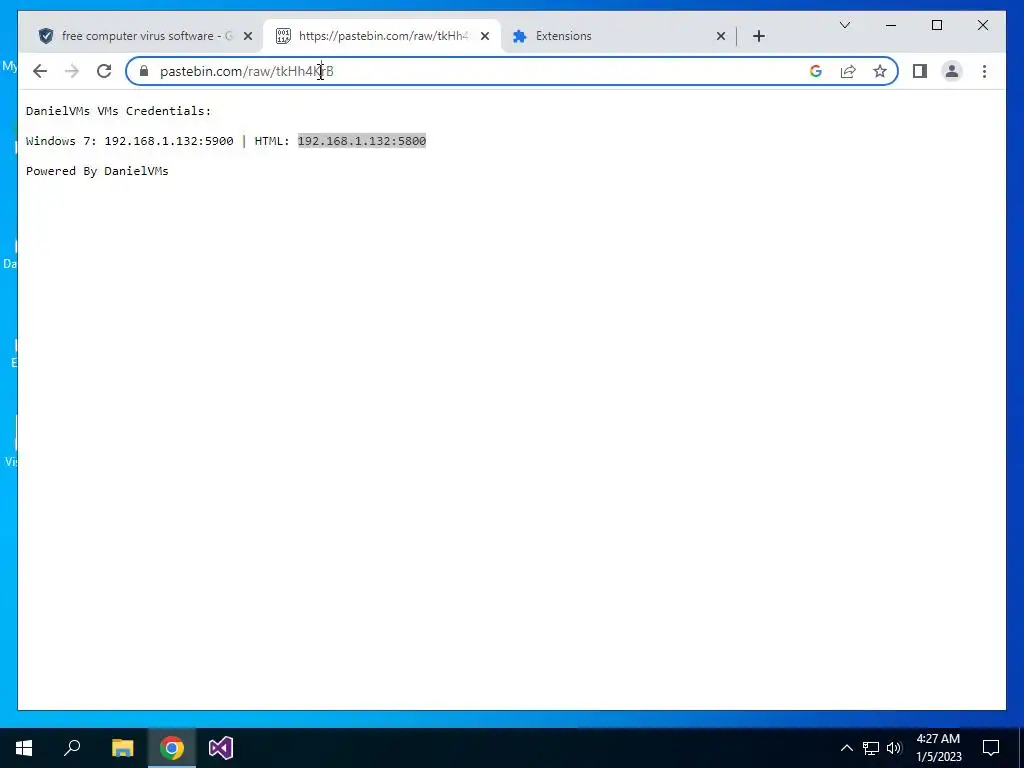Image resolution: width=1024 pixels, height=768 pixels.
Task: Click the Chrome taskbar icon
Action: [x=172, y=748]
